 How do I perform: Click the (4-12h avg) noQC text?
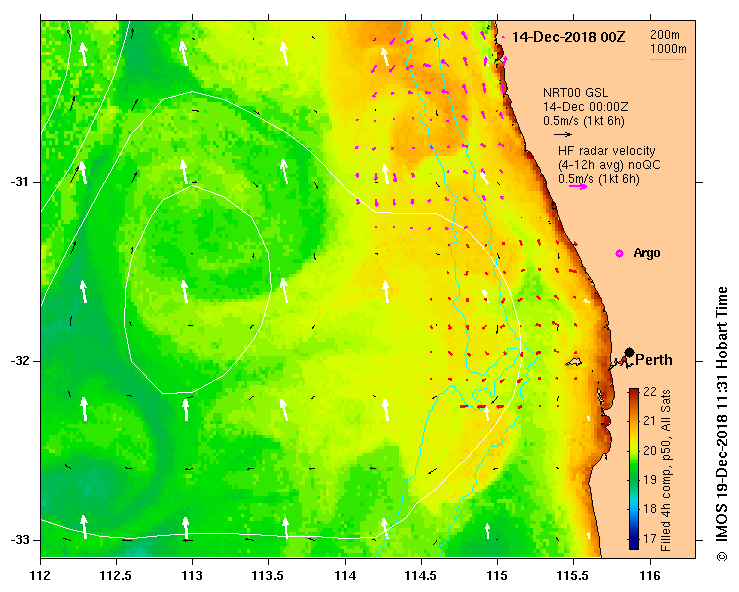coord(609,165)
